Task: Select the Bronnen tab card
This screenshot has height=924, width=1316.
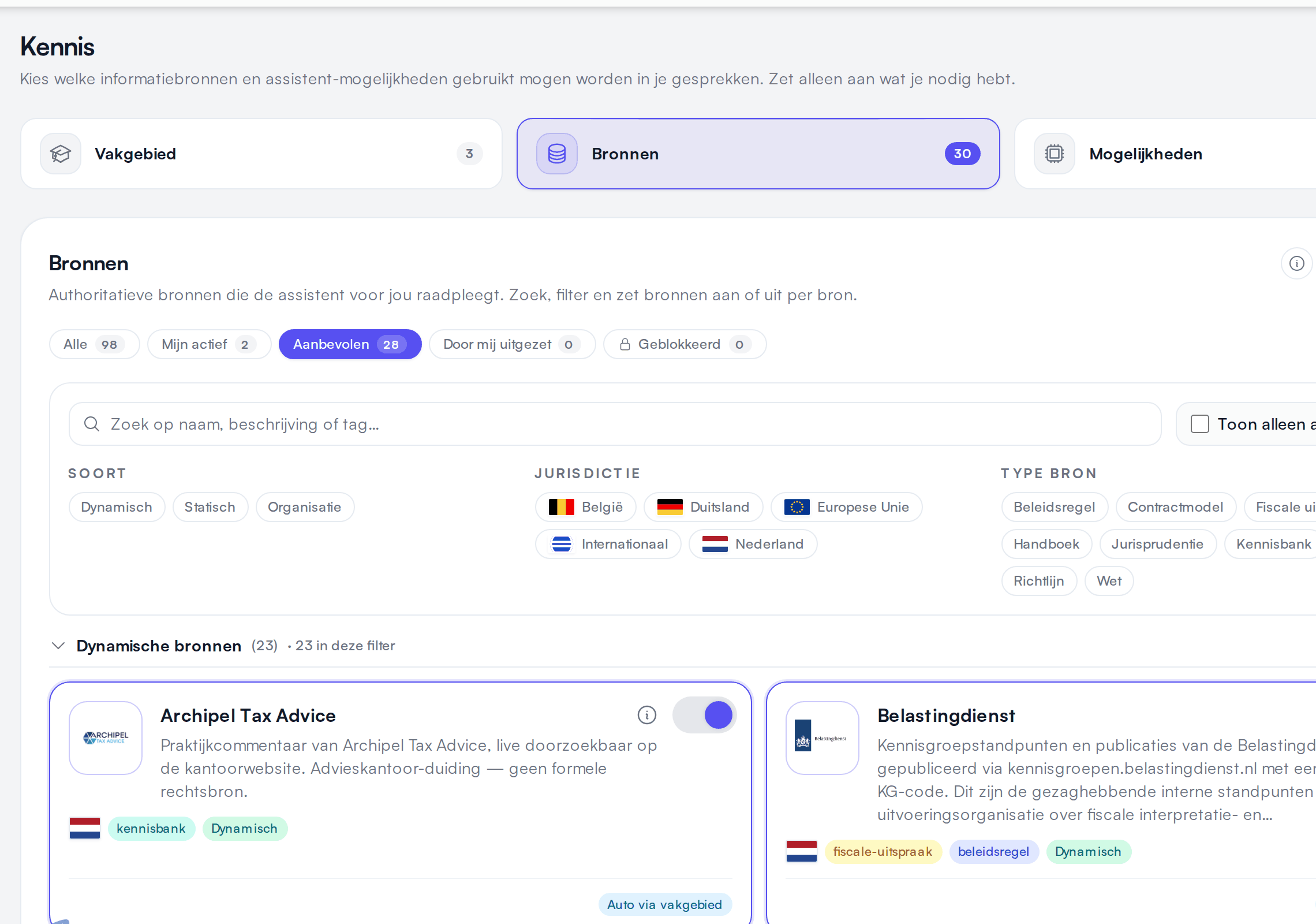Action: pyautogui.click(x=758, y=154)
